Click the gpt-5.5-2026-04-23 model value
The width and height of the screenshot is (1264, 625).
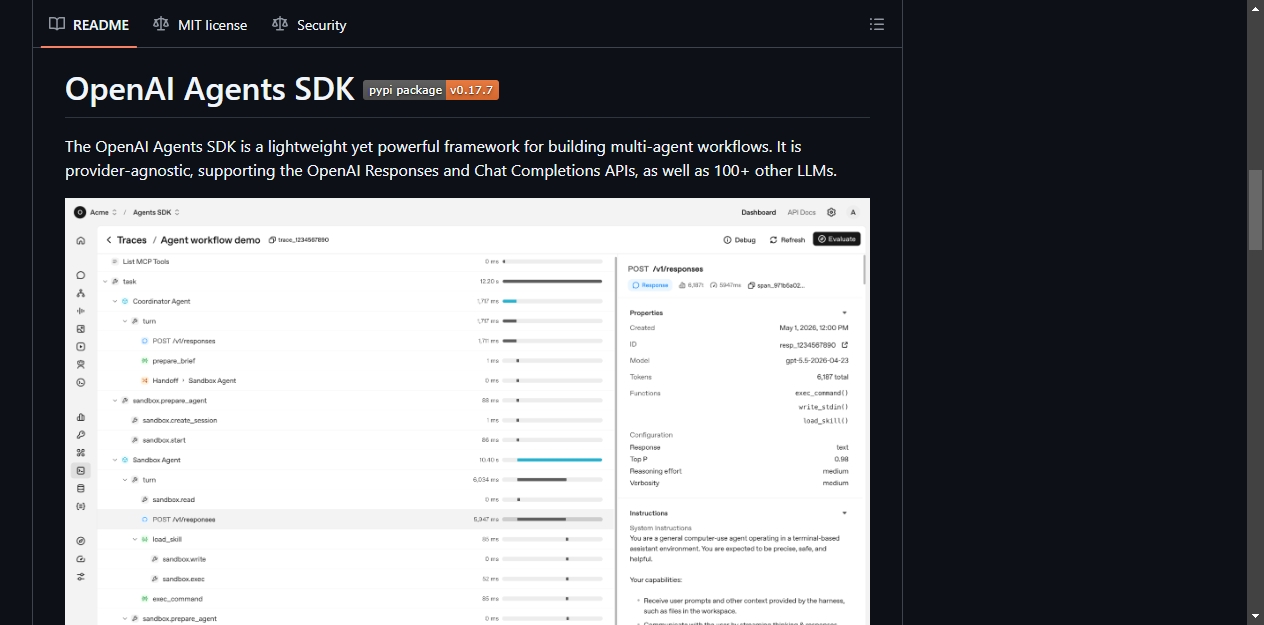(x=816, y=361)
